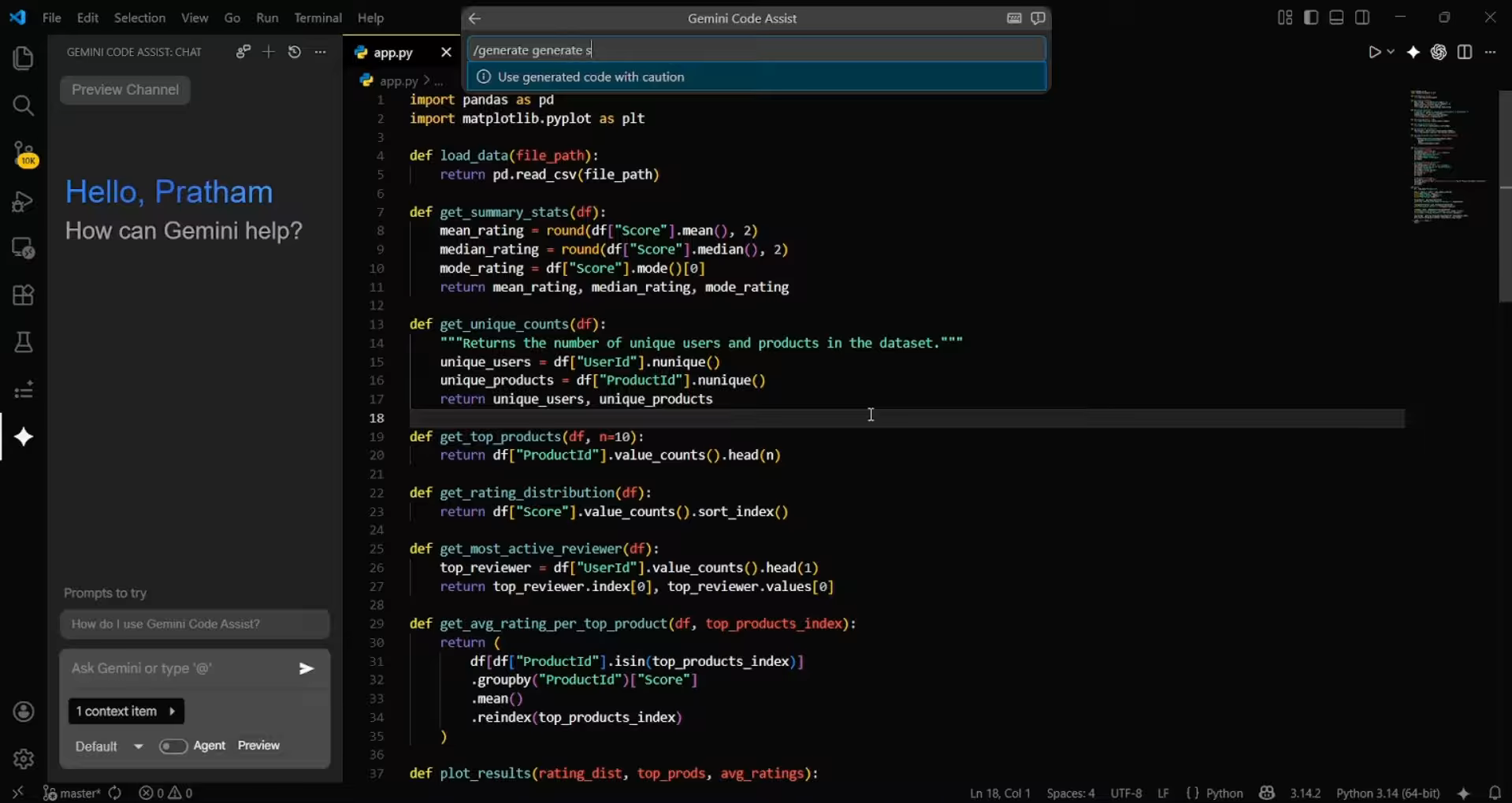Change LF end of line sequence
This screenshot has height=803, width=1512.
[x=1163, y=794]
